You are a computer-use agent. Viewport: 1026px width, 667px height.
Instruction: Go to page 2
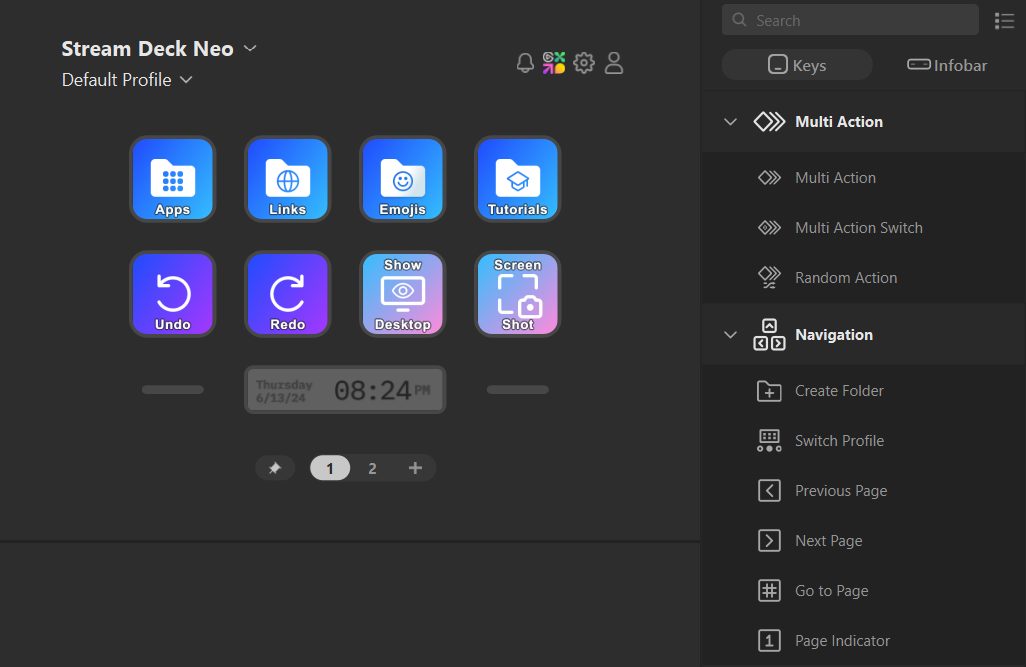(x=372, y=468)
